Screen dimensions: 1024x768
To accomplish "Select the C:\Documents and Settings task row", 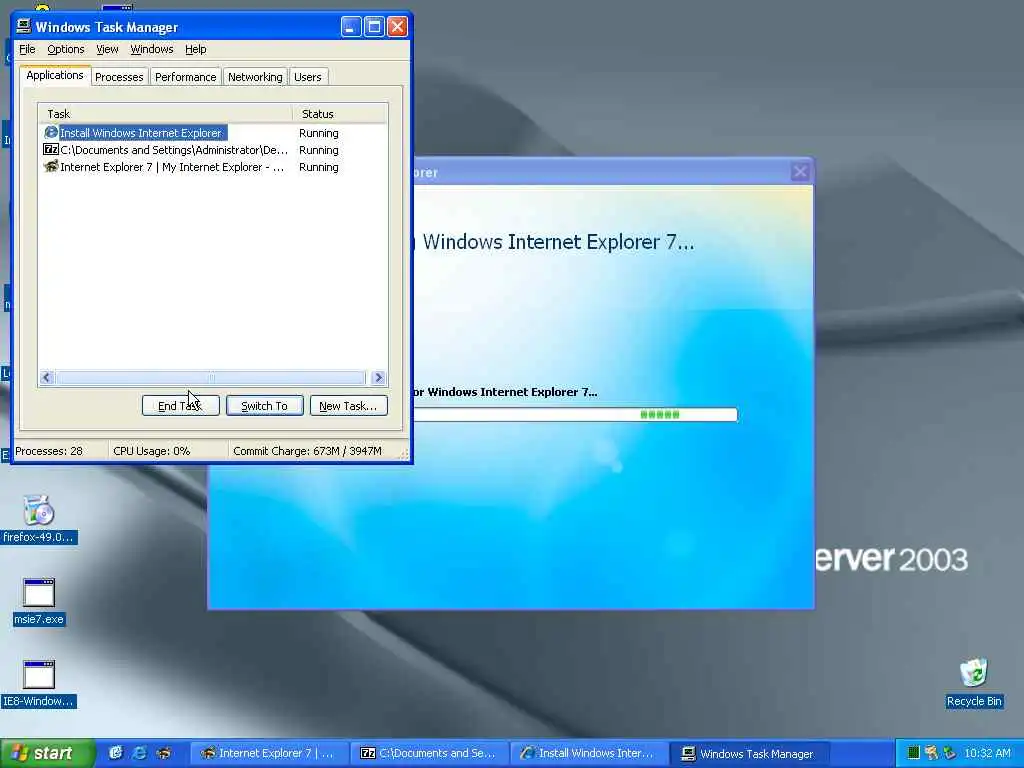I will pos(174,150).
